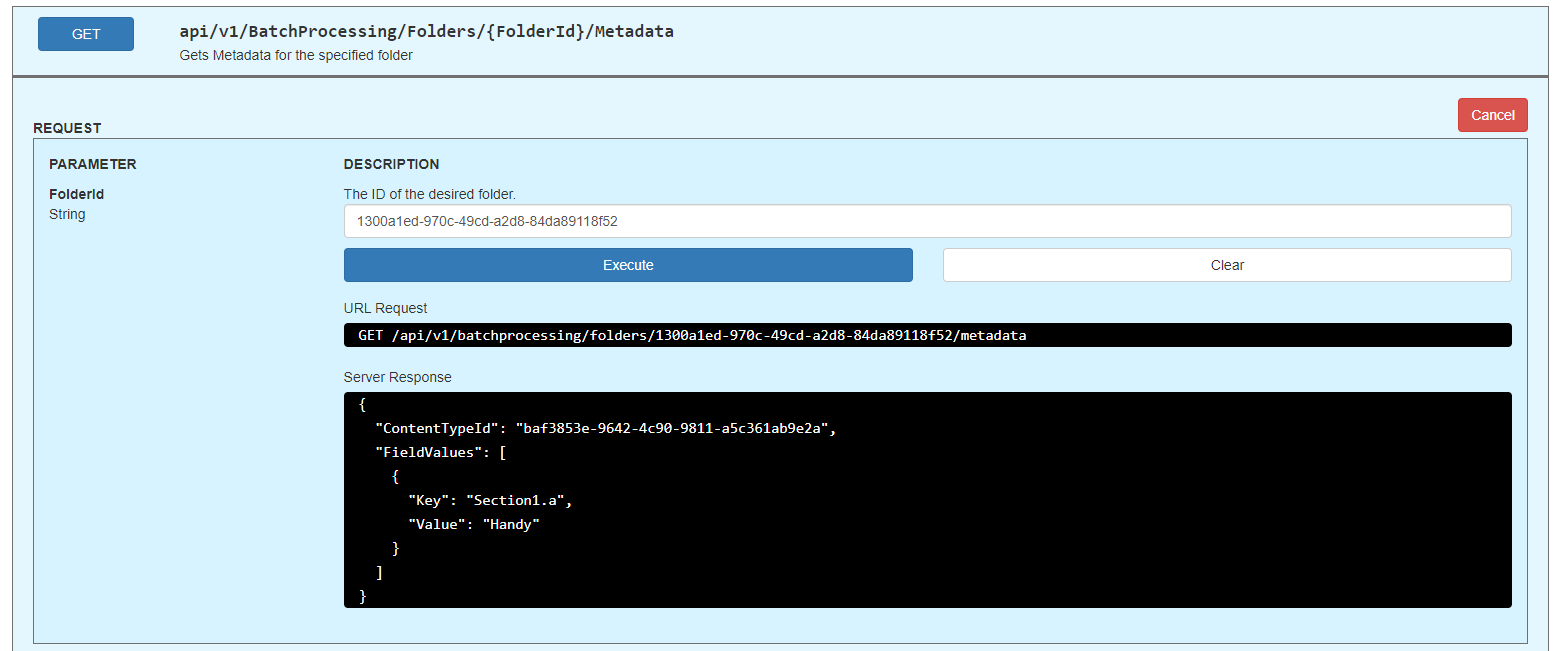Click "Gets Metadata for the specified folder" summary
The height and width of the screenshot is (651, 1557).
click(296, 55)
